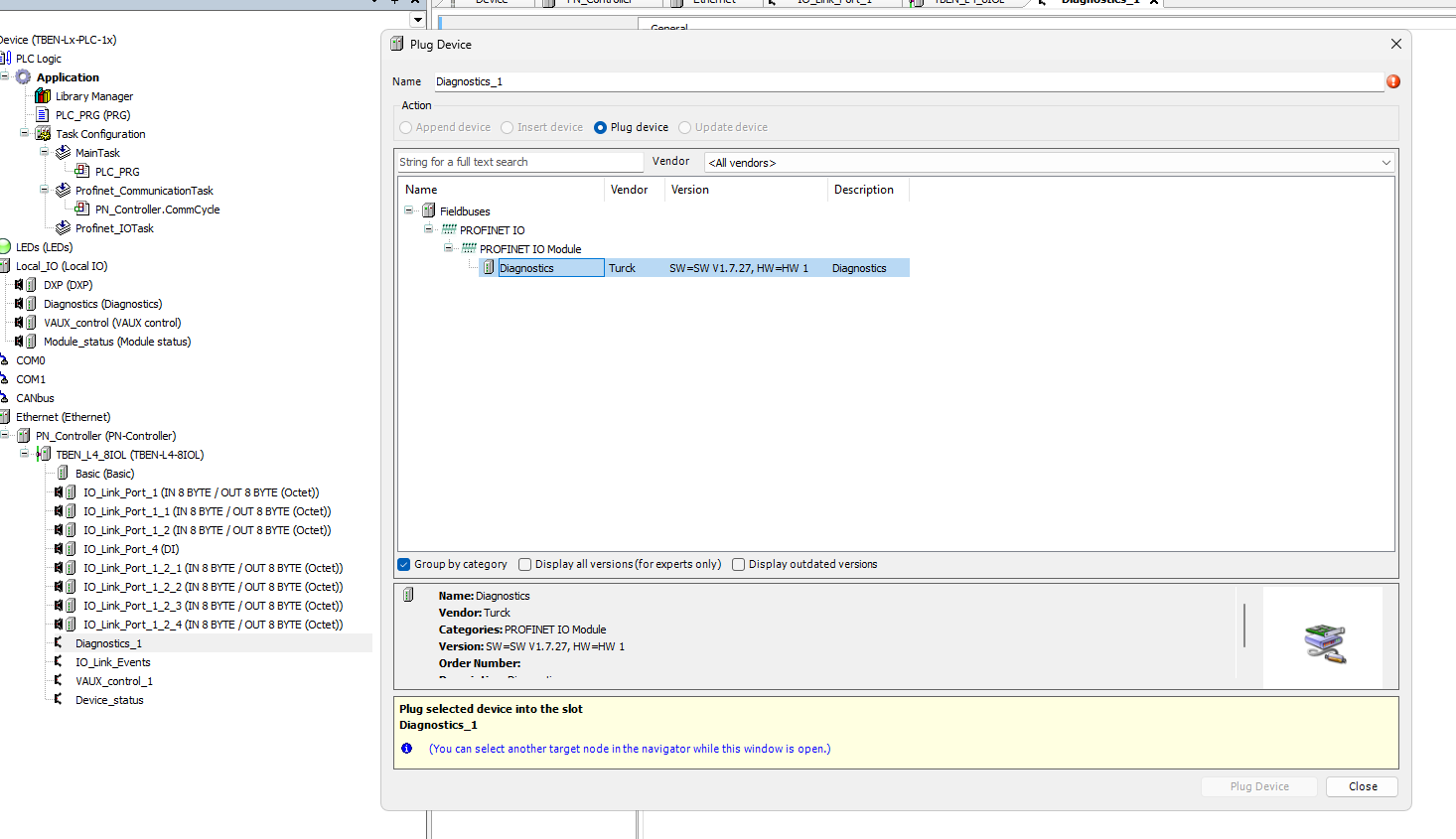Sort the device list by Vendor column header
The width and height of the screenshot is (1456, 839).
[x=634, y=190]
